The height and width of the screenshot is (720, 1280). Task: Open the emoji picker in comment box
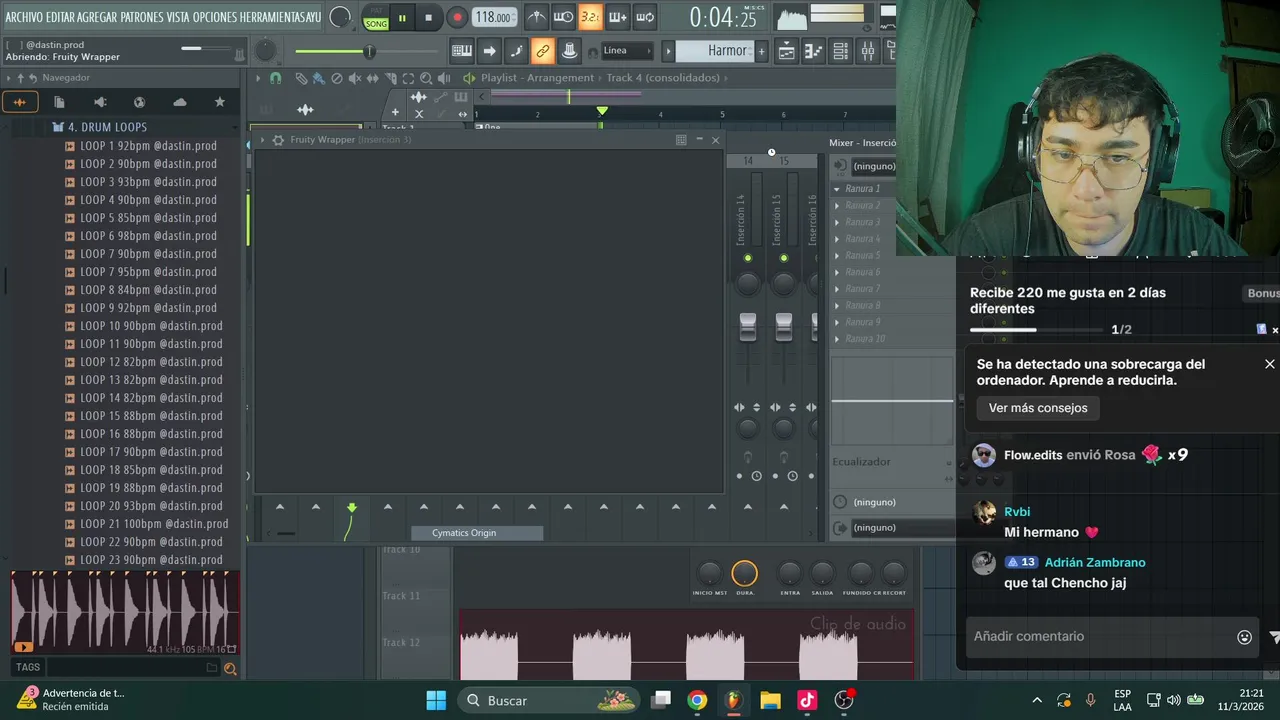(1245, 637)
